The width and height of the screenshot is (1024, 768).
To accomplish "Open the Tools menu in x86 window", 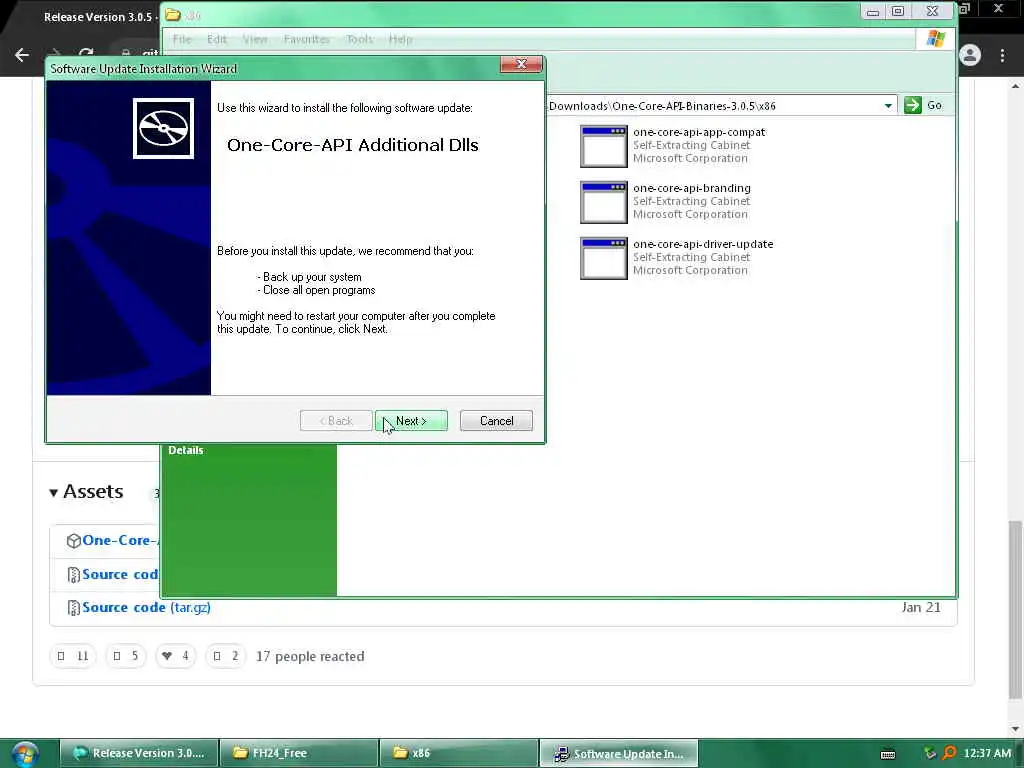I will [x=359, y=39].
